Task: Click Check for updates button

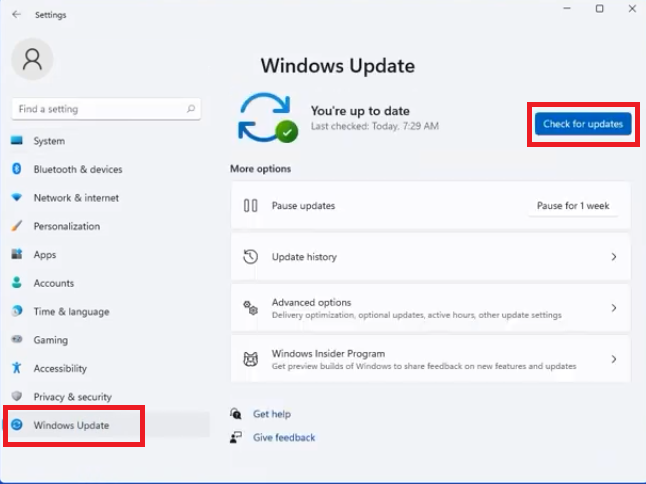Action: click(583, 124)
